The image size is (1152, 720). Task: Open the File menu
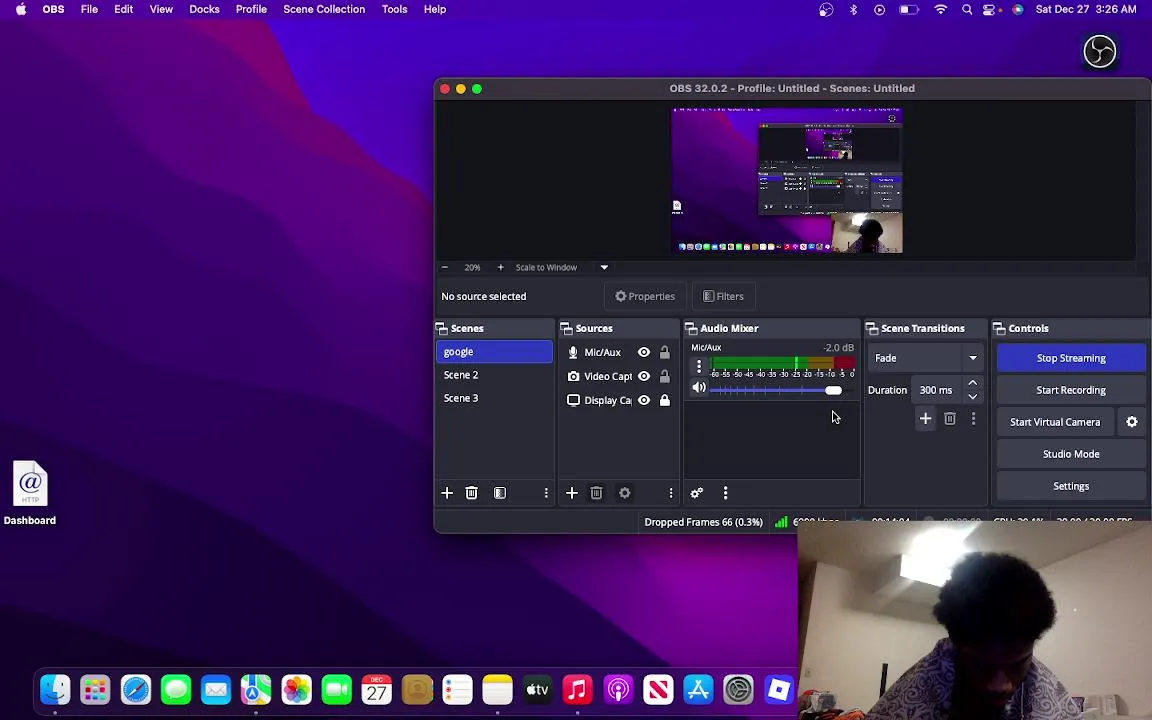(x=90, y=10)
